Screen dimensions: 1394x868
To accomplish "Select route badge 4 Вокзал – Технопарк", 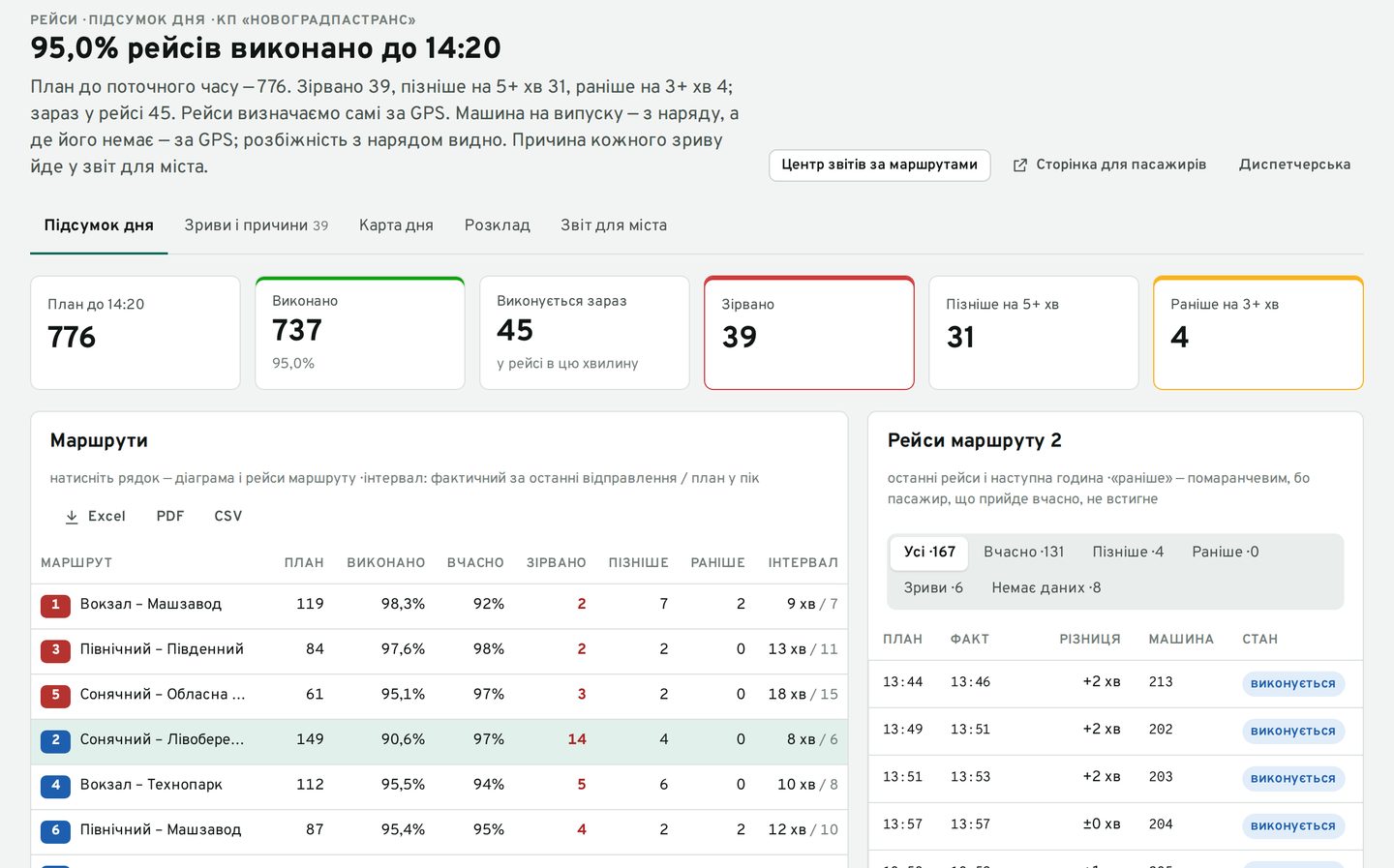I will [55, 786].
